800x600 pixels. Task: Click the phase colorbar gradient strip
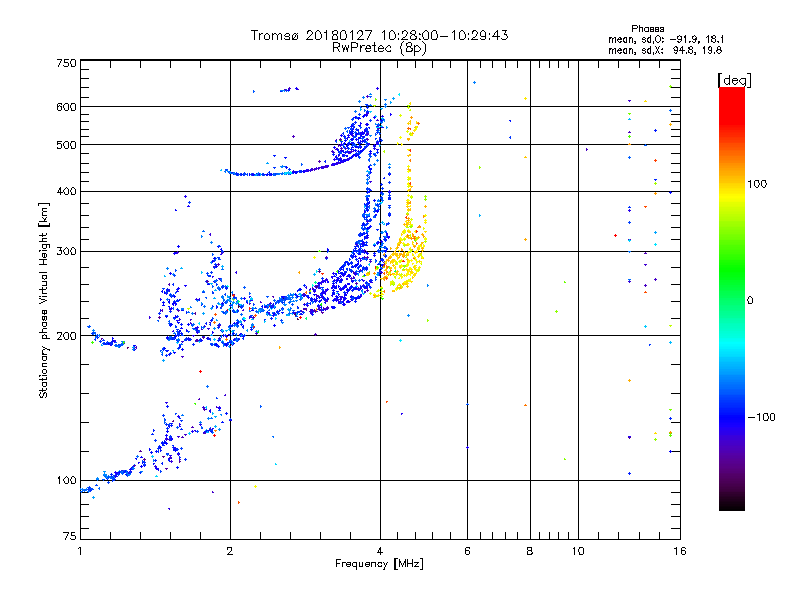(732, 299)
